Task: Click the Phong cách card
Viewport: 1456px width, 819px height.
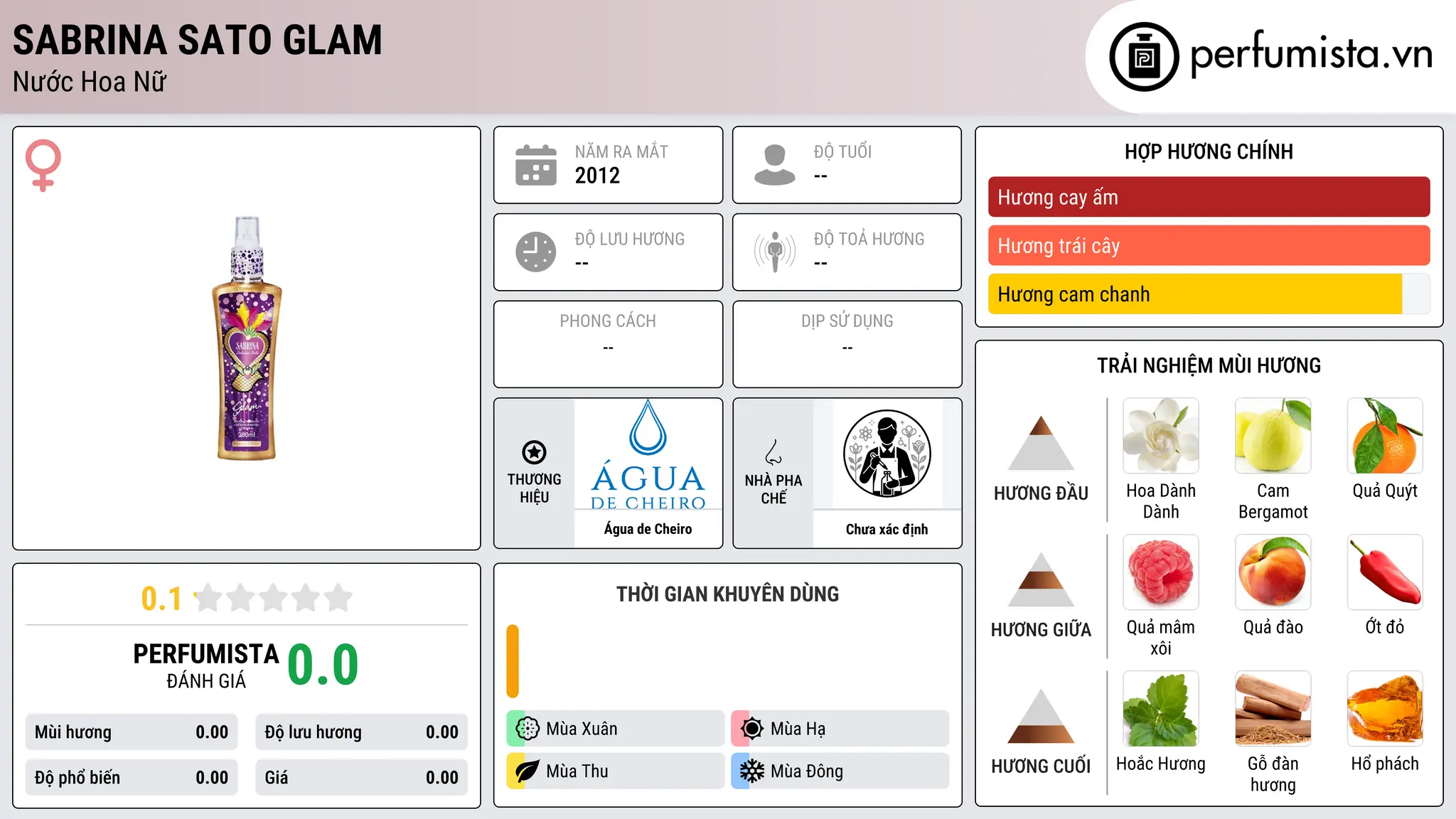Action: click(608, 344)
